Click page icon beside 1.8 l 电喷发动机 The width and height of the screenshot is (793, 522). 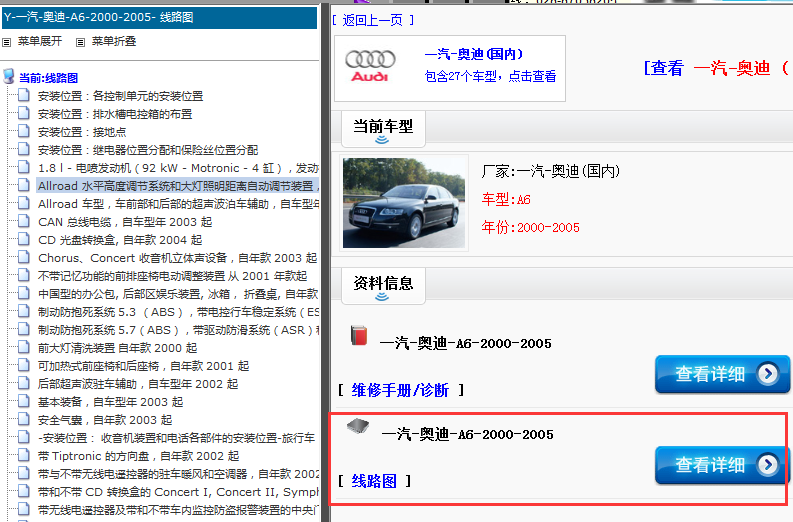pyautogui.click(x=24, y=167)
